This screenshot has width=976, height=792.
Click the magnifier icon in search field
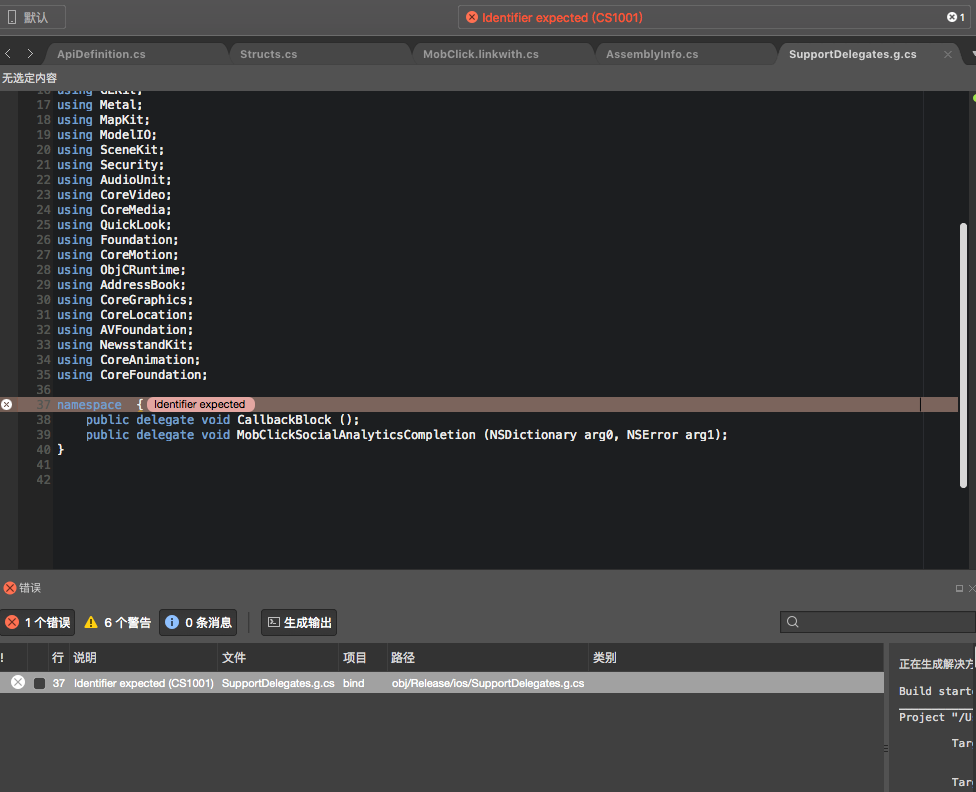792,622
